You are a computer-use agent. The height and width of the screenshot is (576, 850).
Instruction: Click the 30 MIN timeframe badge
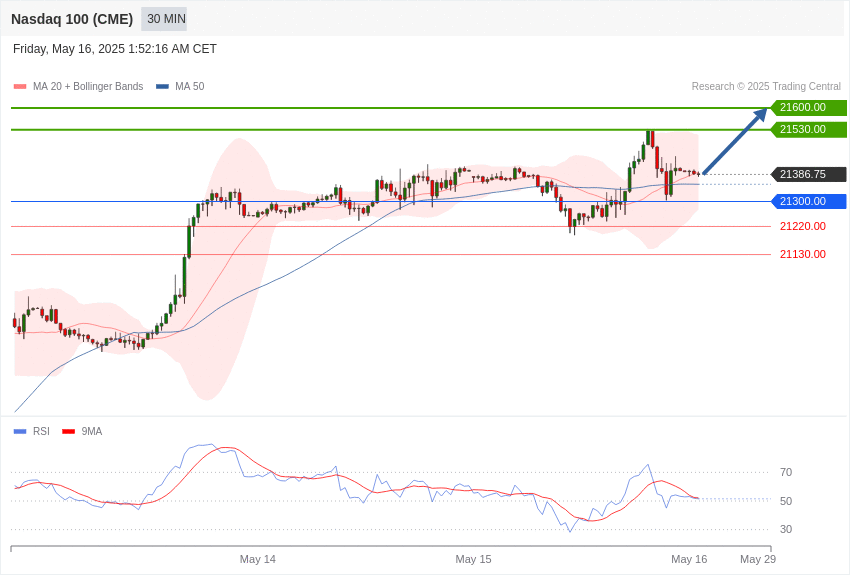click(164, 19)
